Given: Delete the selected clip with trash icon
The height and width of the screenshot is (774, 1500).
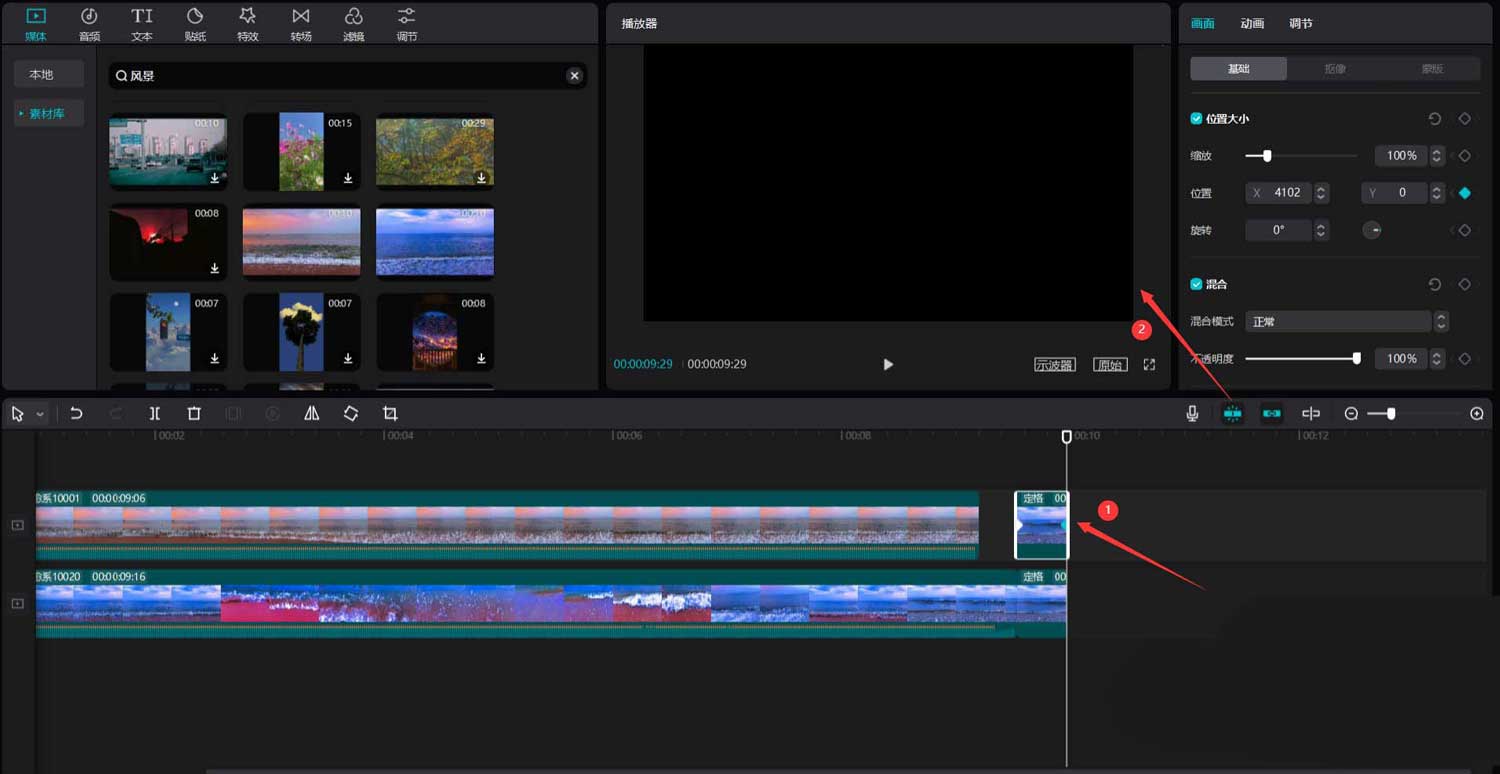Looking at the screenshot, I should pos(194,413).
